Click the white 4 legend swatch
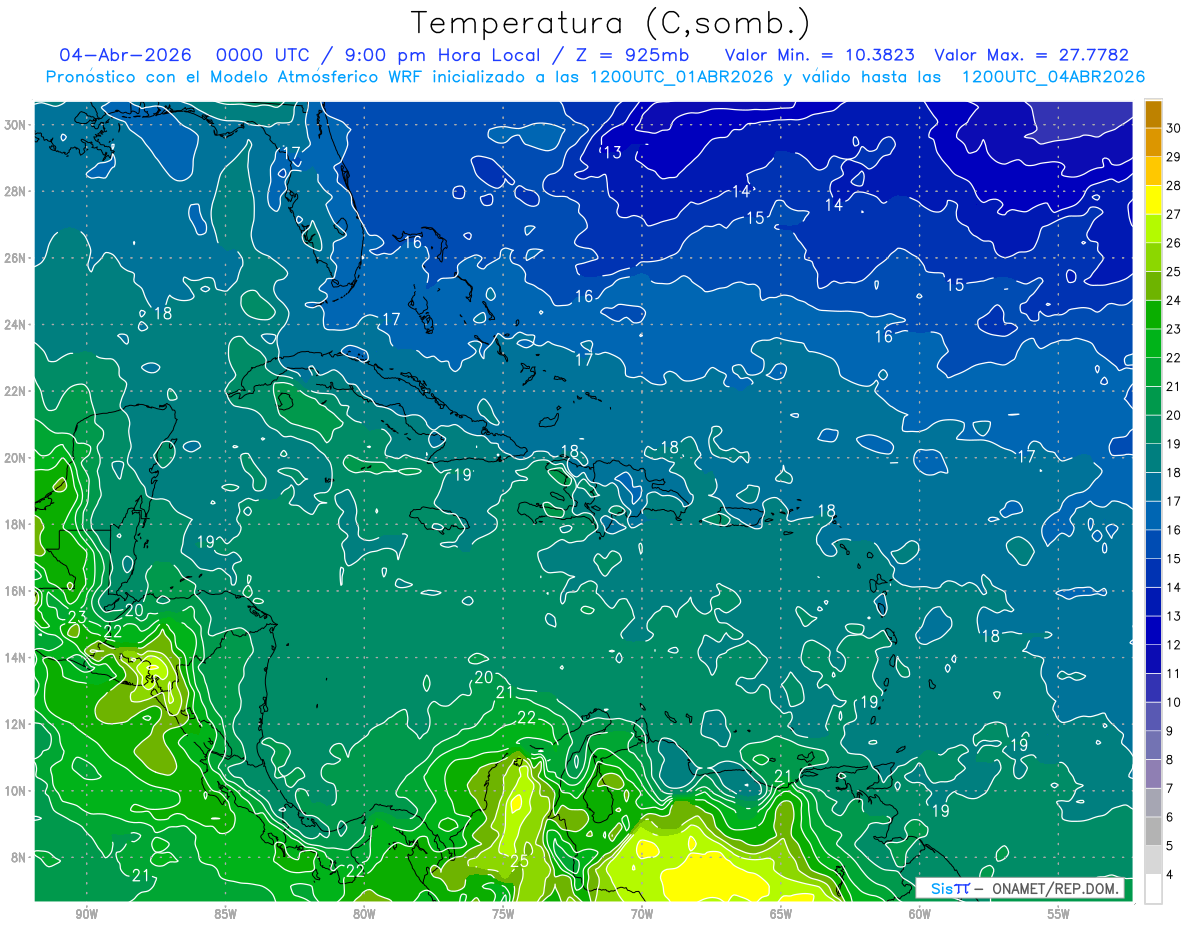 point(1153,889)
